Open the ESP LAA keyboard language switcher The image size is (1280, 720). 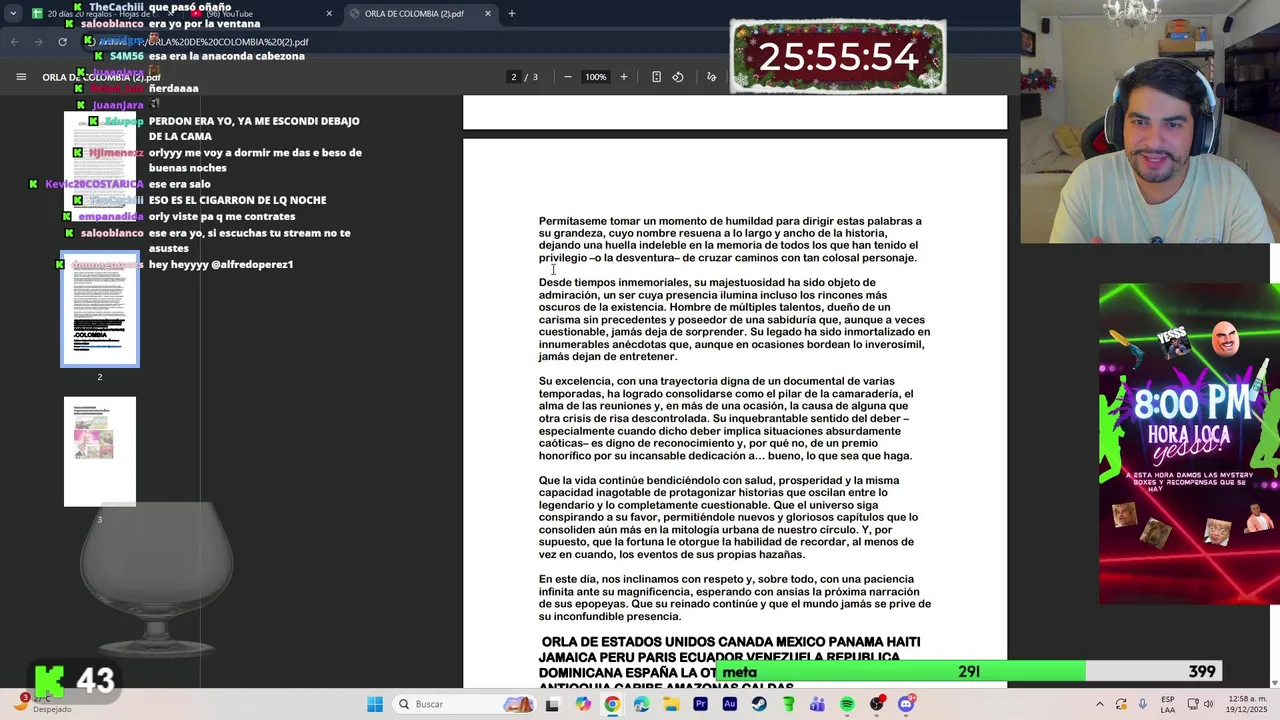coord(1168,704)
